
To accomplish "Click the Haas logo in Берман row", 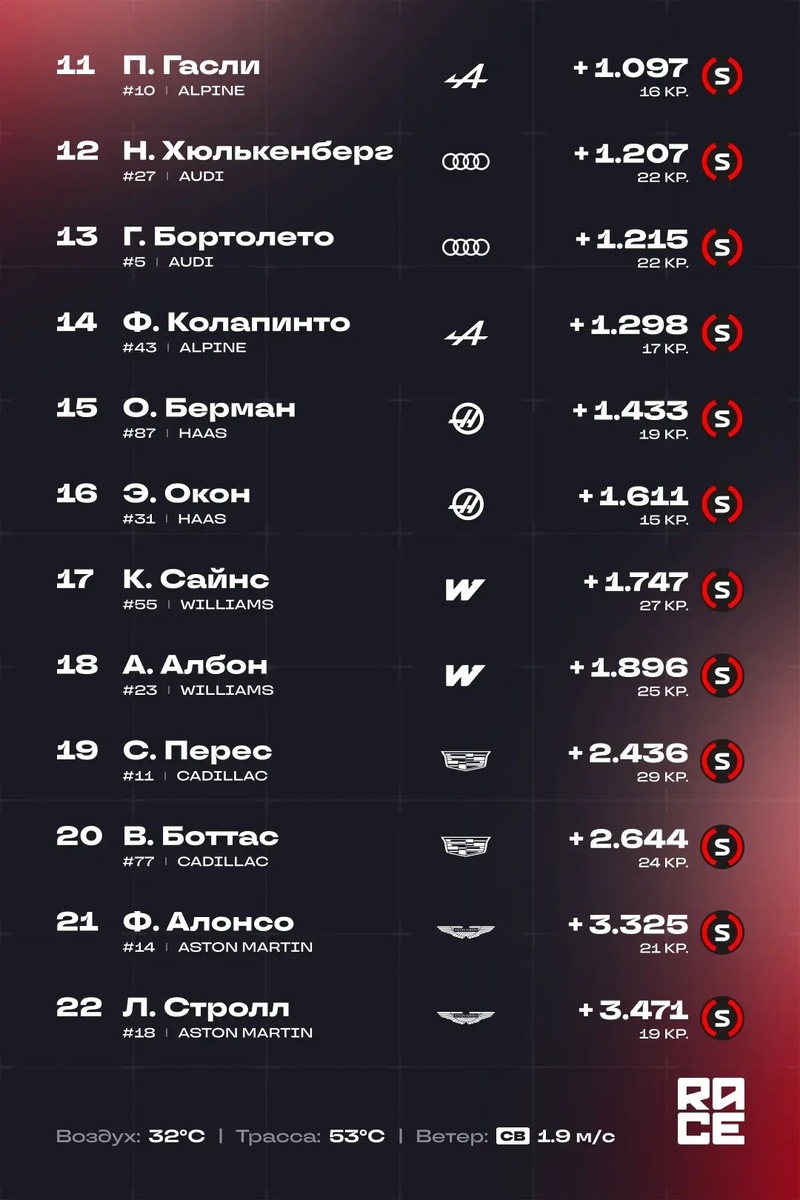I will [x=466, y=418].
